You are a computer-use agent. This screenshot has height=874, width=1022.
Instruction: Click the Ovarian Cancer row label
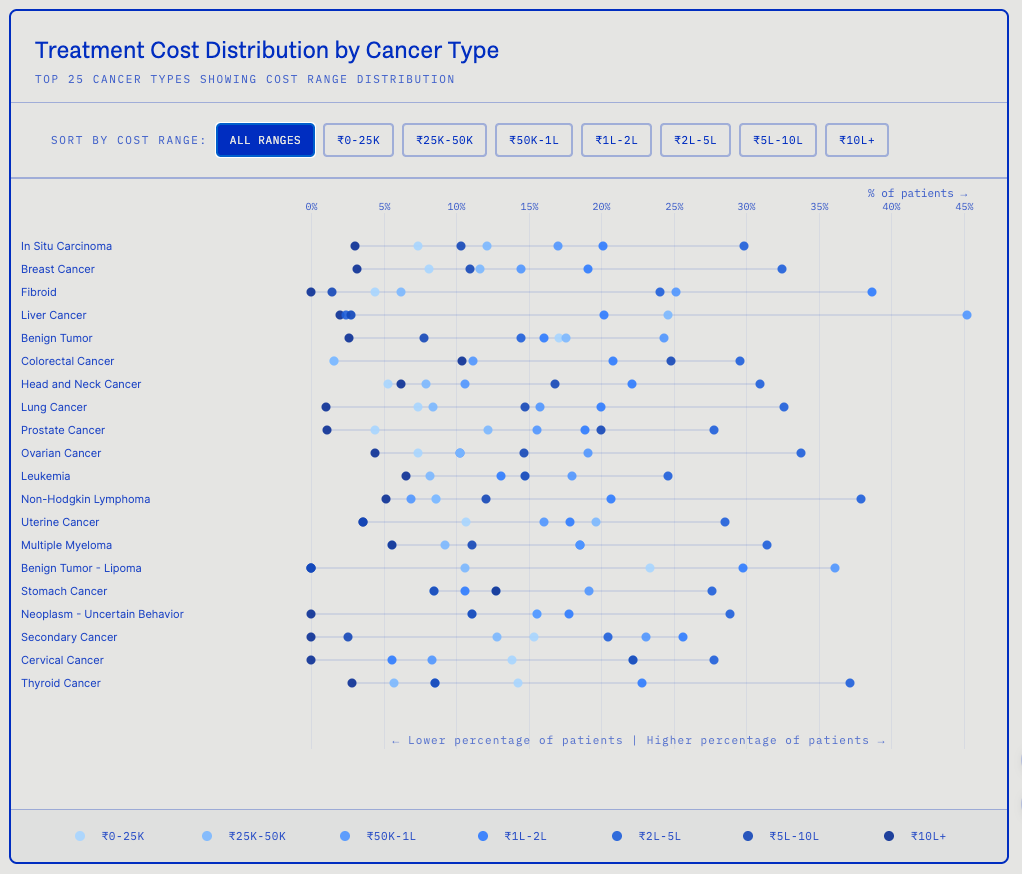click(x=61, y=453)
